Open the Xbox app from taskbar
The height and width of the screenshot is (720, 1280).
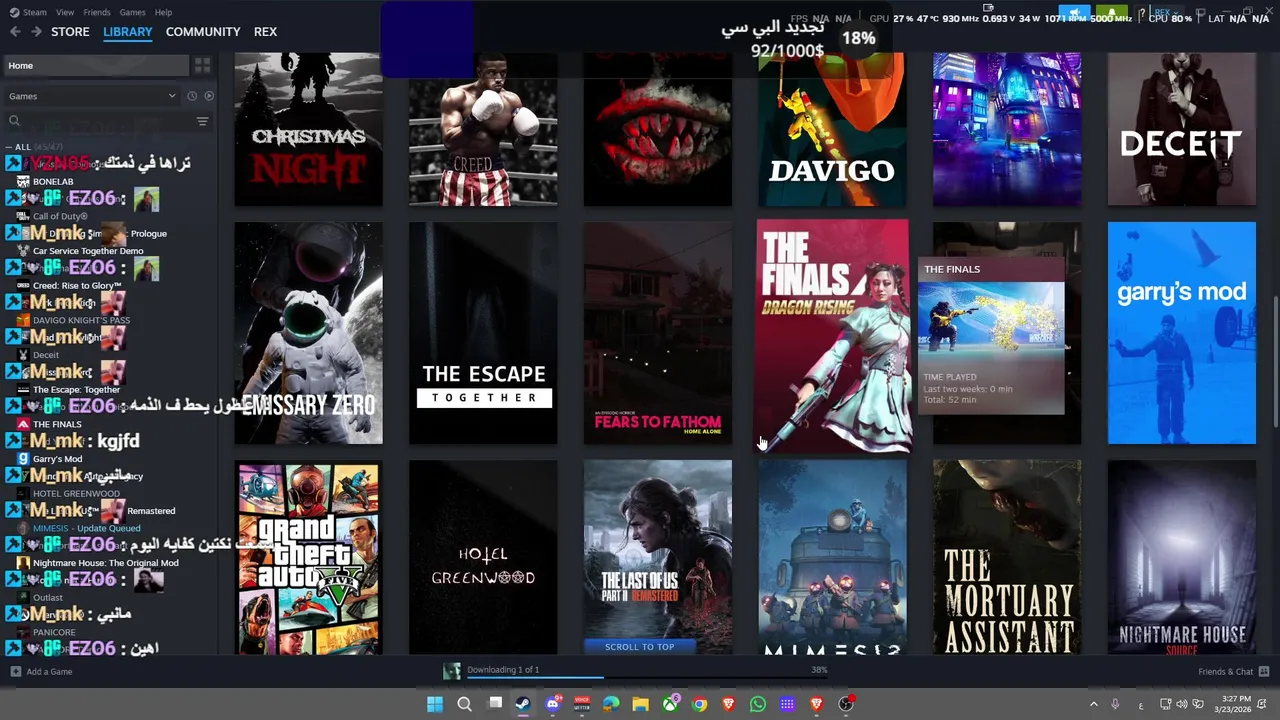[x=670, y=704]
